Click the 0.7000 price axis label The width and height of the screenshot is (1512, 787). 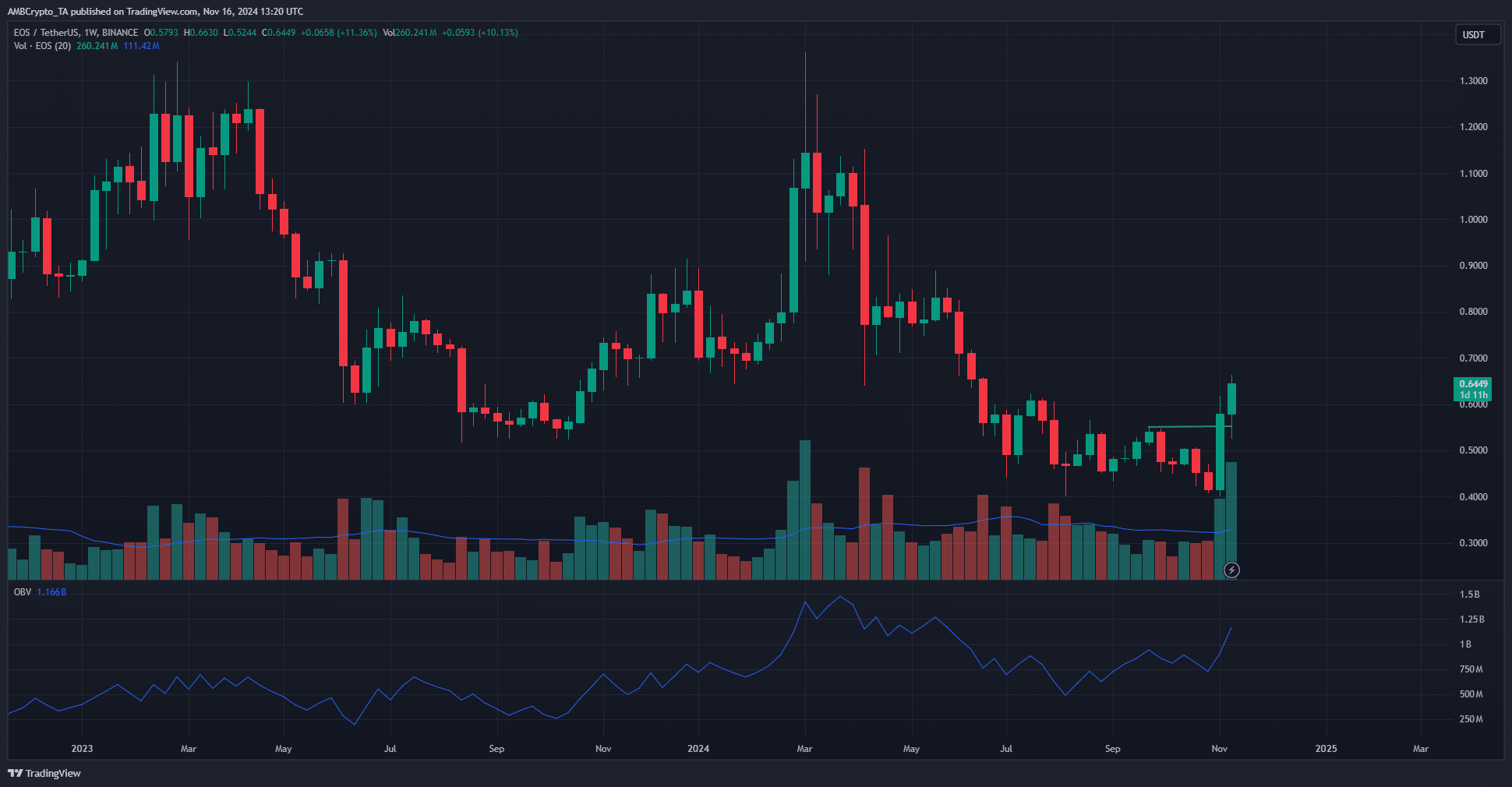coord(1473,358)
